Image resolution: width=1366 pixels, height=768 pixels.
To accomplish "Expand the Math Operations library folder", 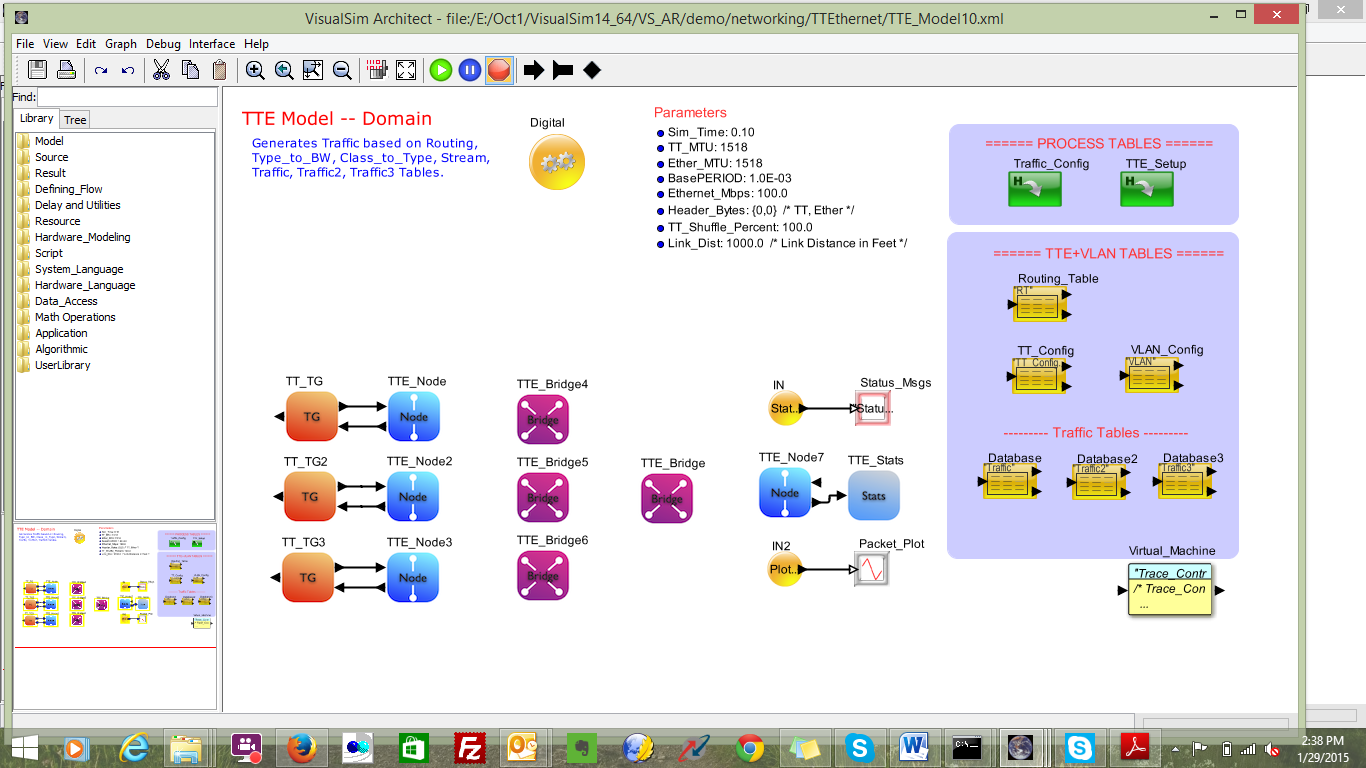I will tap(75, 317).
